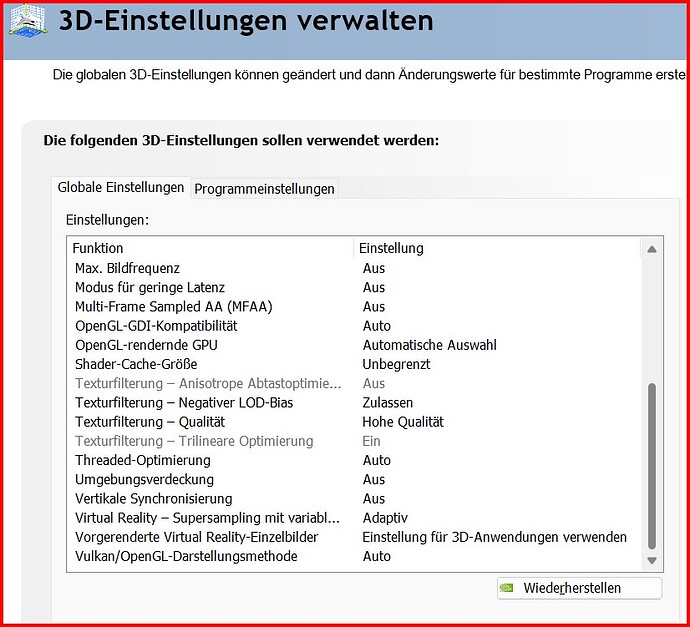Click Aus value for Modus für geringe Latenz

[x=374, y=287]
